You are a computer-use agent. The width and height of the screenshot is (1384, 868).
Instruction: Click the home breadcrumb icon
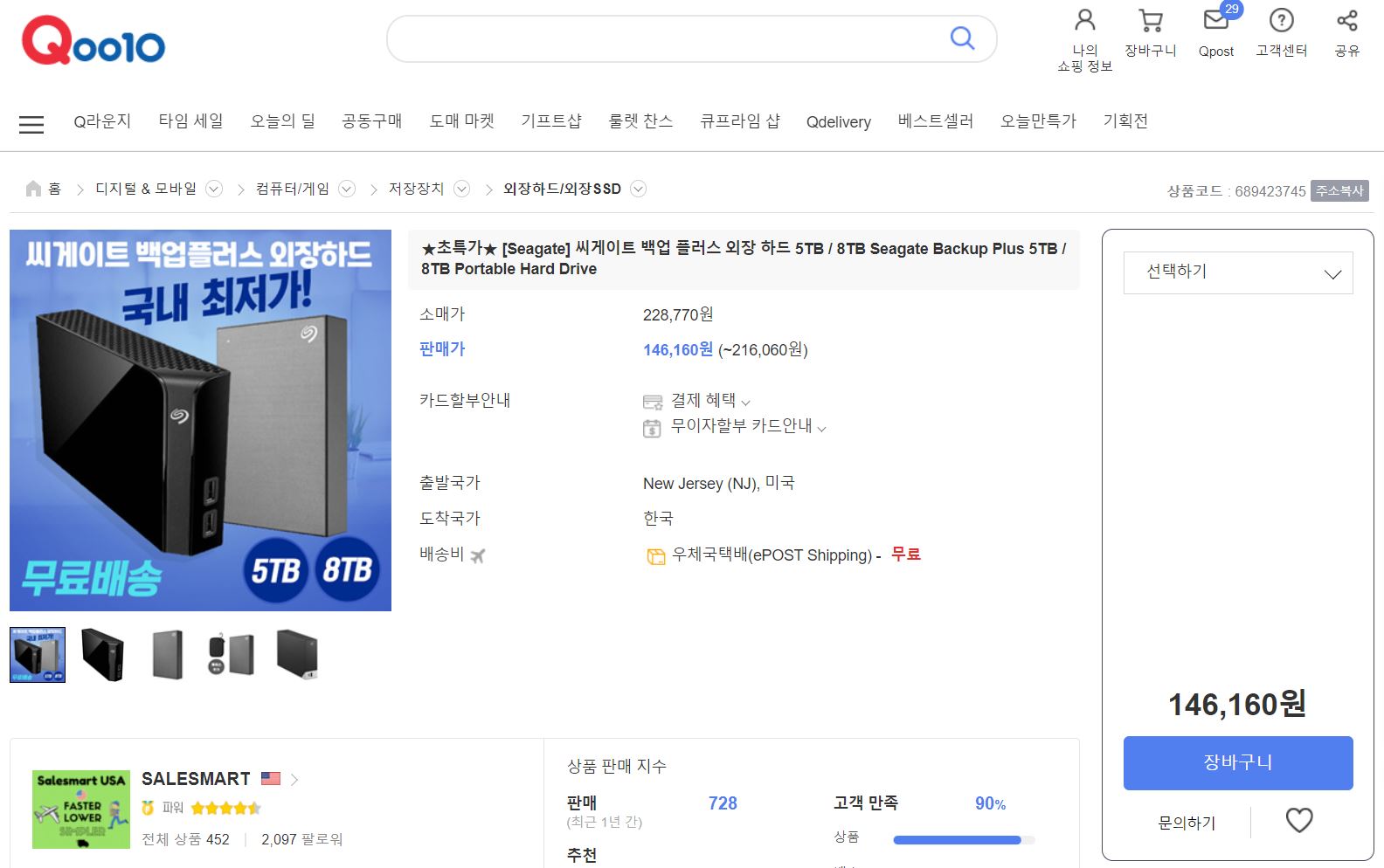pos(33,189)
